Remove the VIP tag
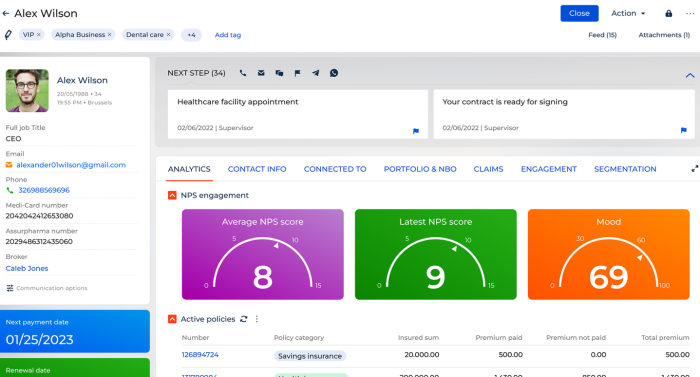Viewport: 700px width, 377px height. 39,34
